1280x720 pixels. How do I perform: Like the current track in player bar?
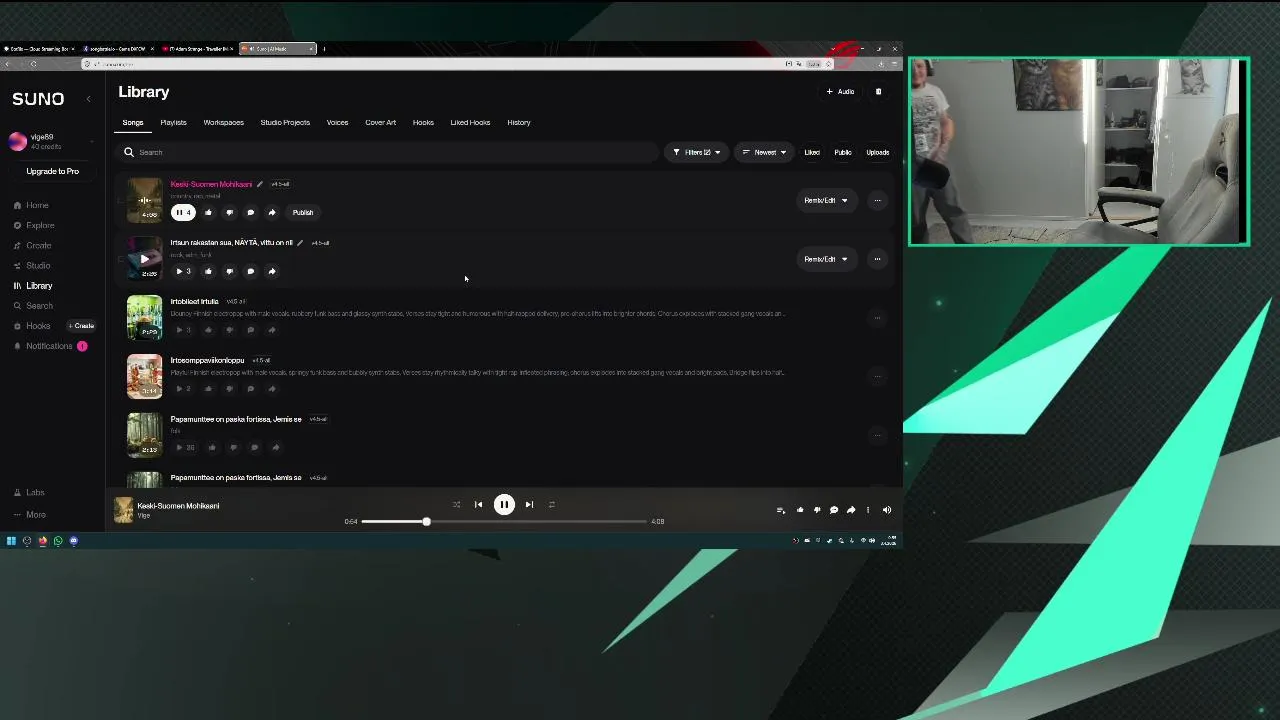pos(800,510)
